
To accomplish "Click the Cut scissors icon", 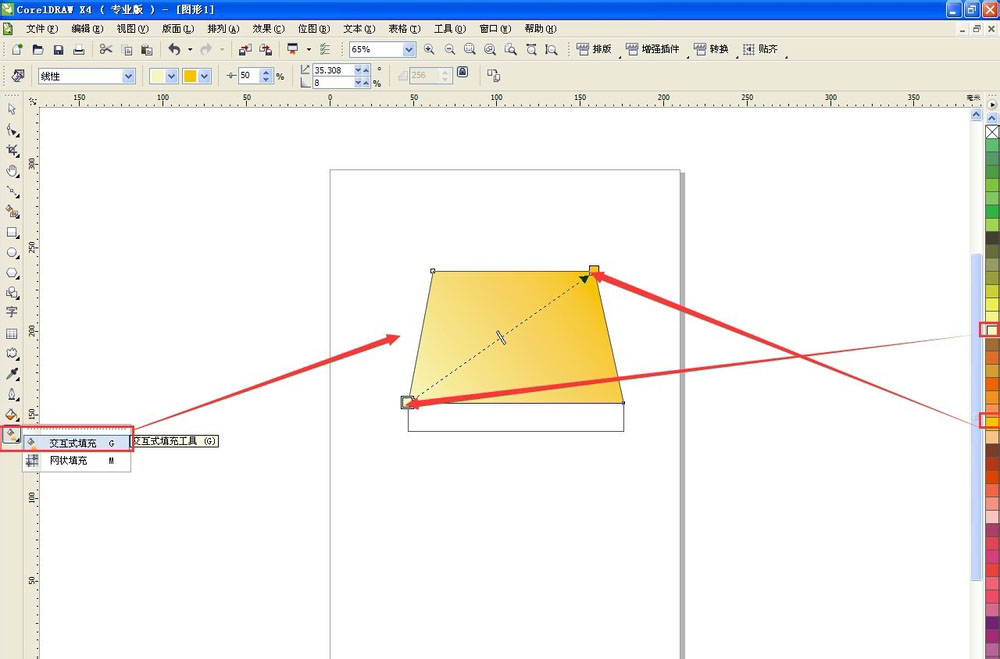I will click(105, 49).
